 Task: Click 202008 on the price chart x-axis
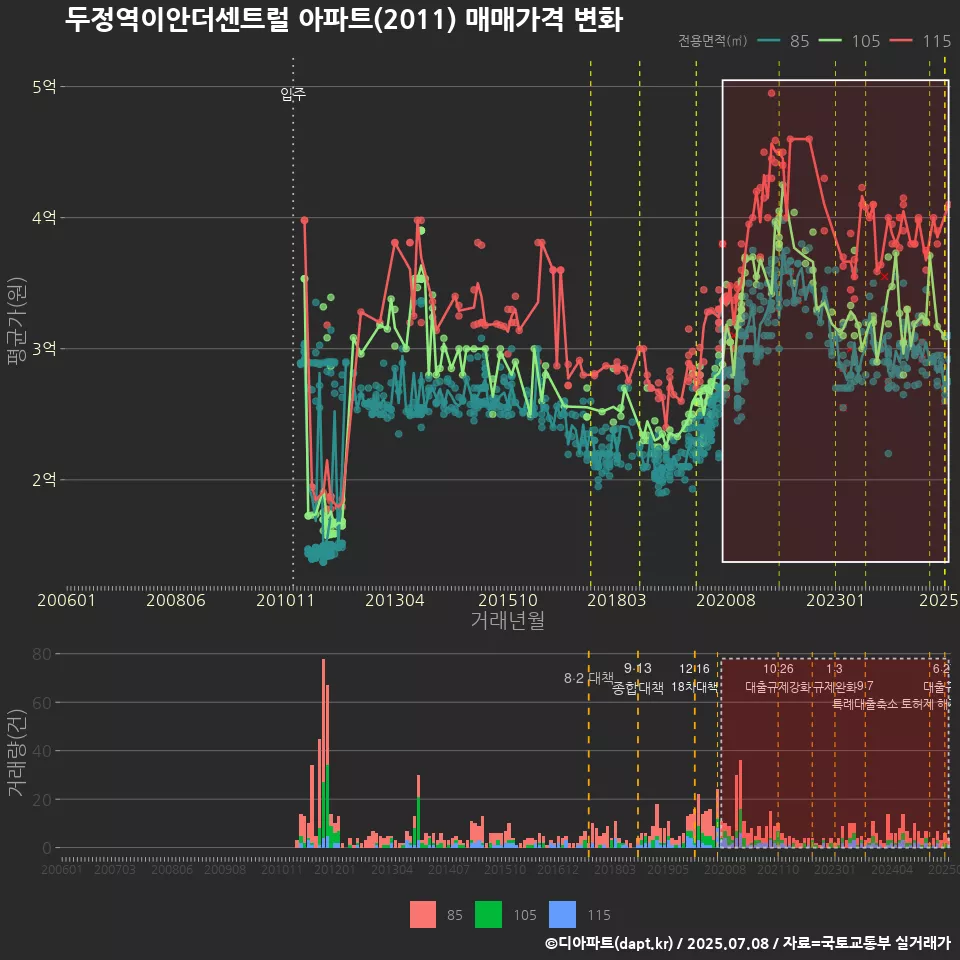pos(726,600)
